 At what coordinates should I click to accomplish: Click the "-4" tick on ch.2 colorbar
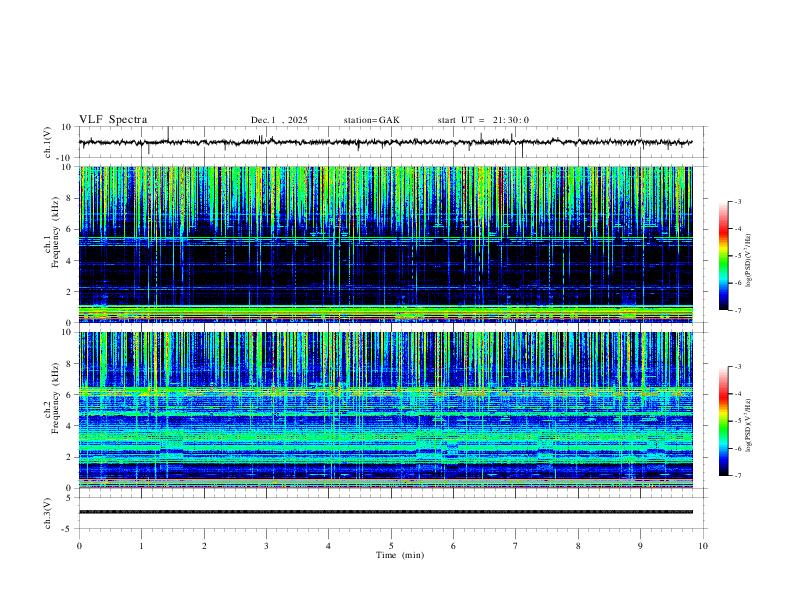(737, 394)
